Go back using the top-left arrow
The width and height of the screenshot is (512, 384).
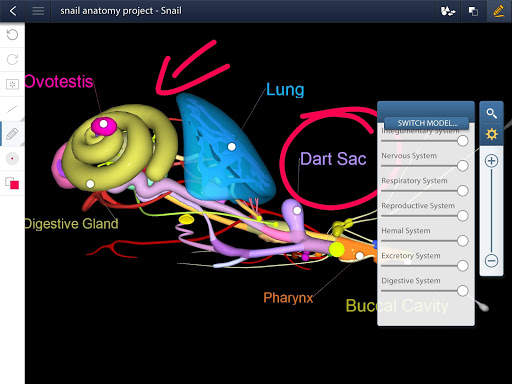click(13, 11)
